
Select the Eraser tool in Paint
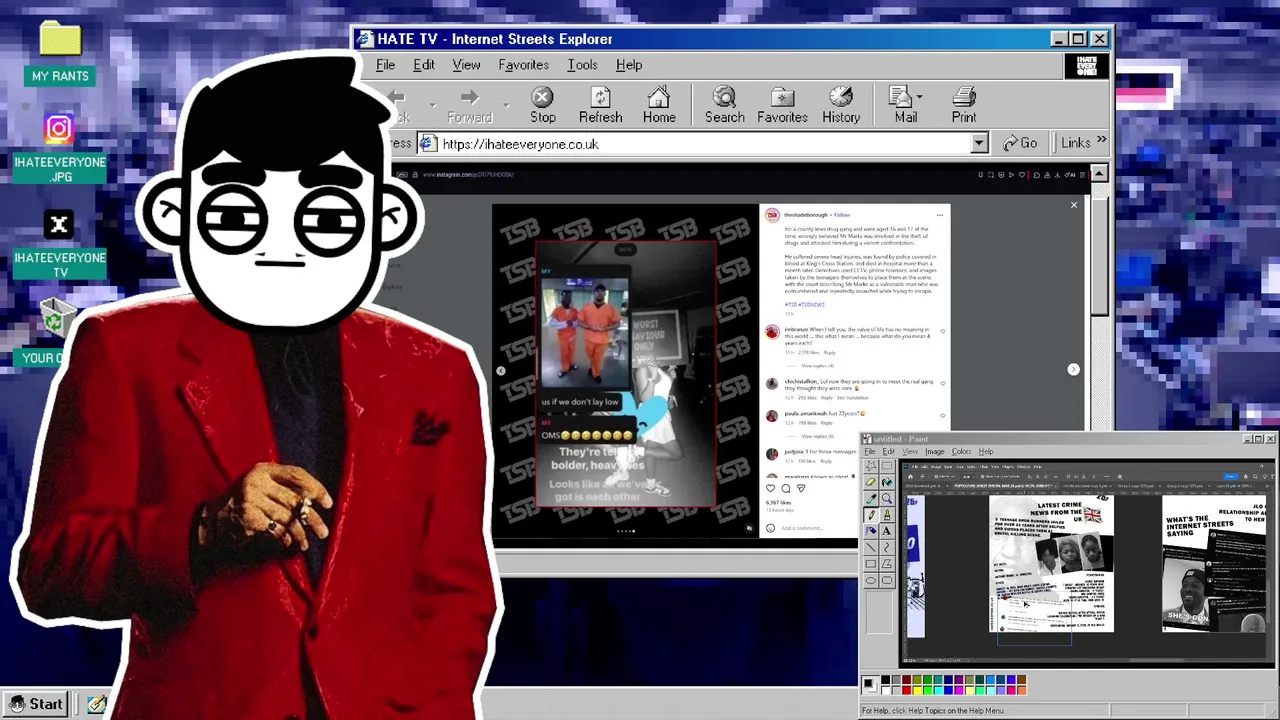[x=871, y=482]
